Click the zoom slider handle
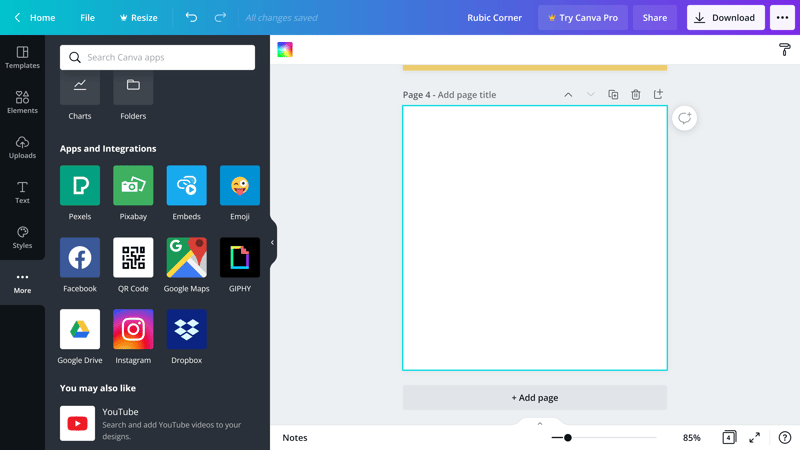The width and height of the screenshot is (800, 450). 568,438
